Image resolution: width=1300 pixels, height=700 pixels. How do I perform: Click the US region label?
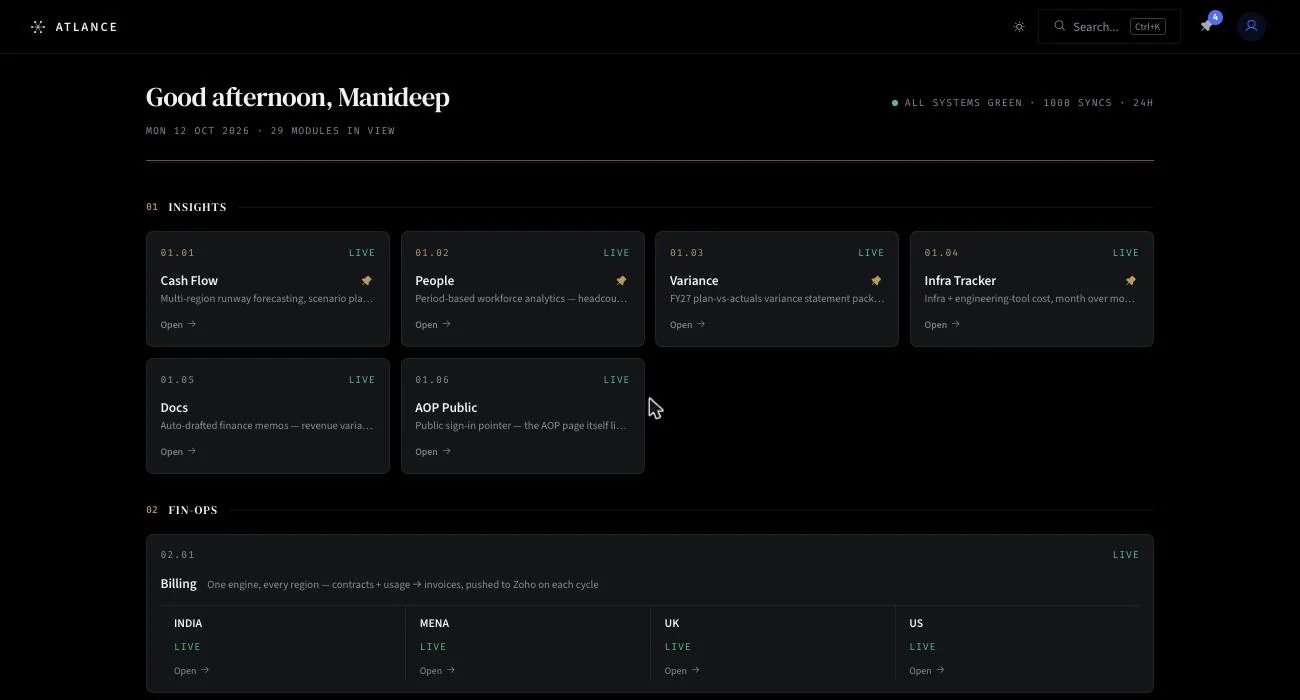coord(916,623)
